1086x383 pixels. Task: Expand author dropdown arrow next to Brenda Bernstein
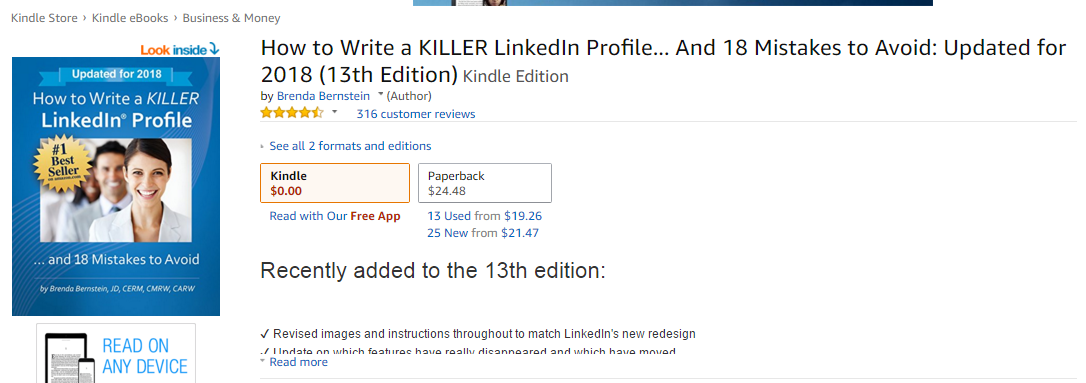click(380, 95)
